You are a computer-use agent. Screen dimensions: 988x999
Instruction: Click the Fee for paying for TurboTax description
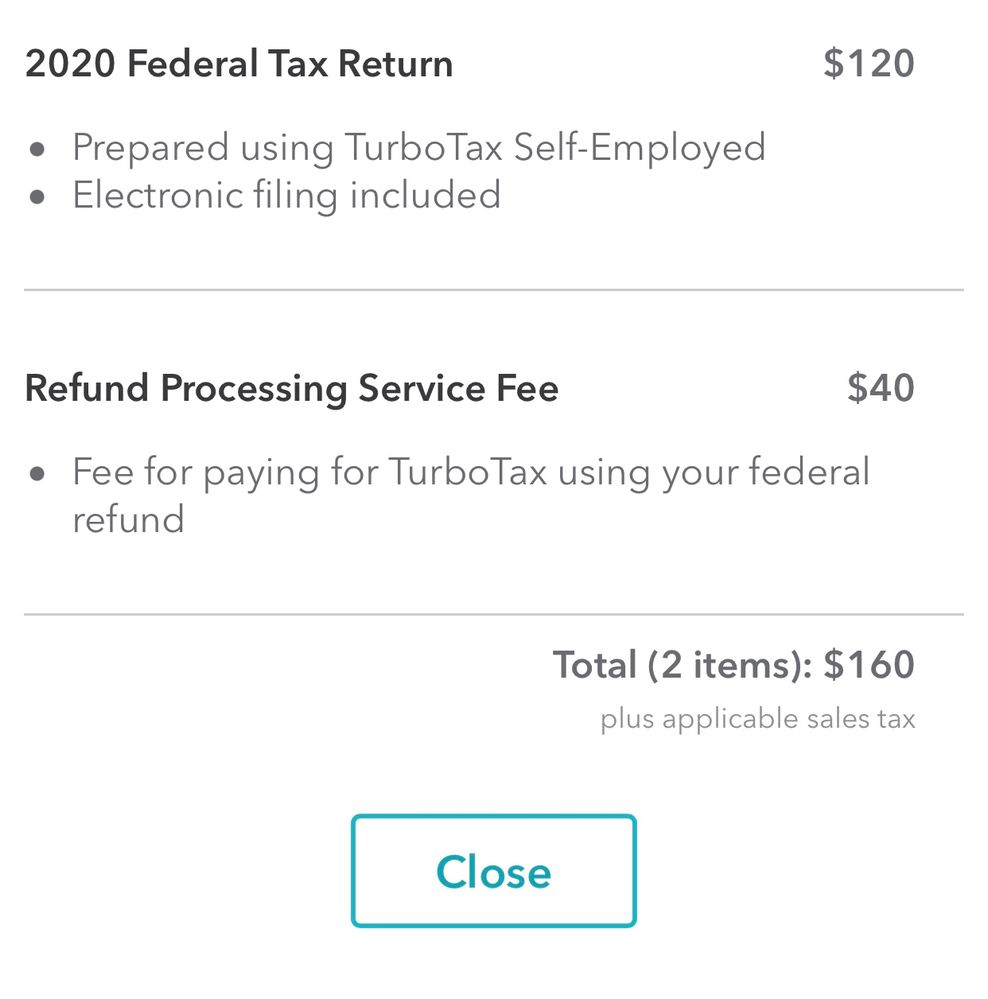tap(470, 471)
